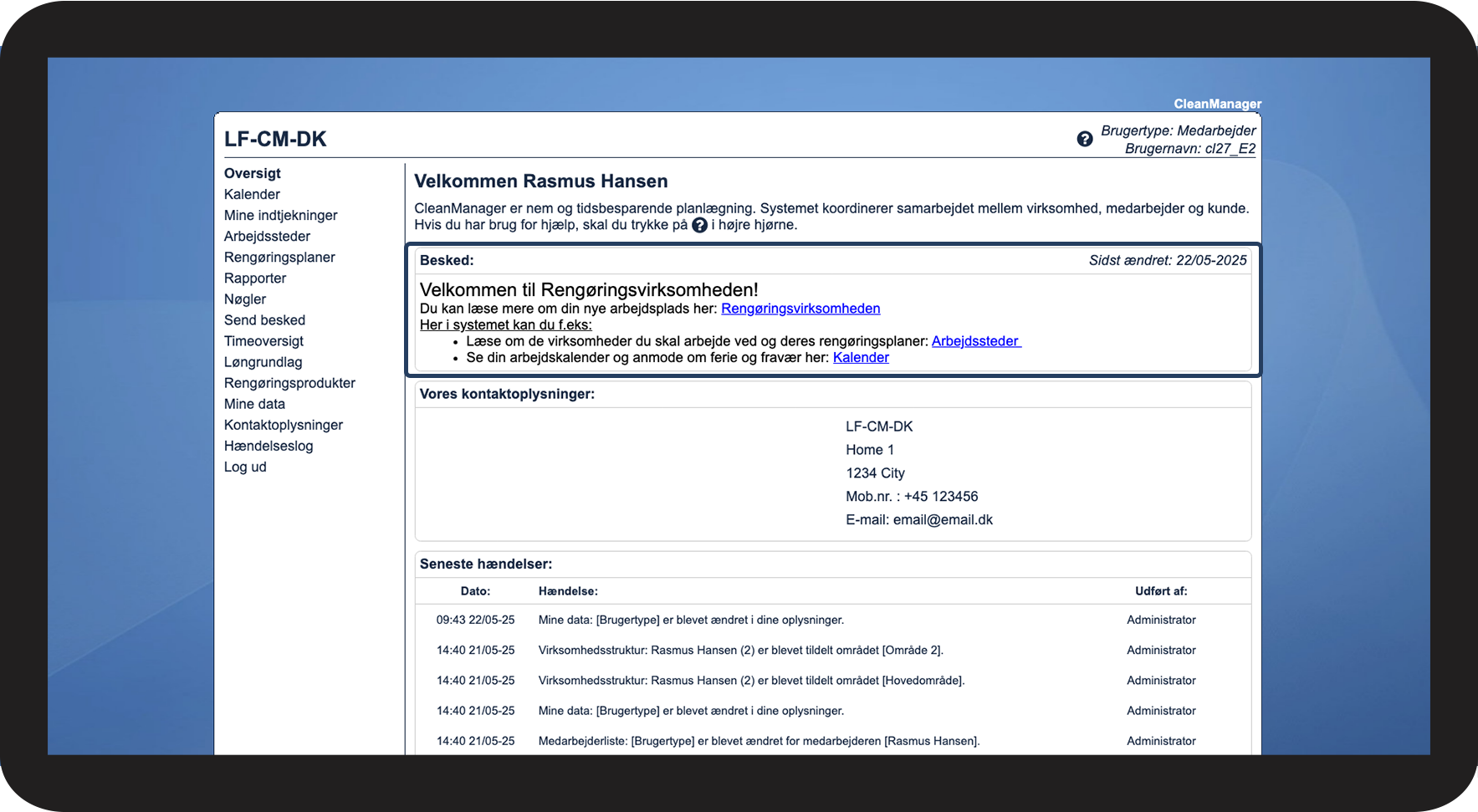Open the Oversigt menu item
Image resolution: width=1478 pixels, height=812 pixels.
pyautogui.click(x=252, y=173)
